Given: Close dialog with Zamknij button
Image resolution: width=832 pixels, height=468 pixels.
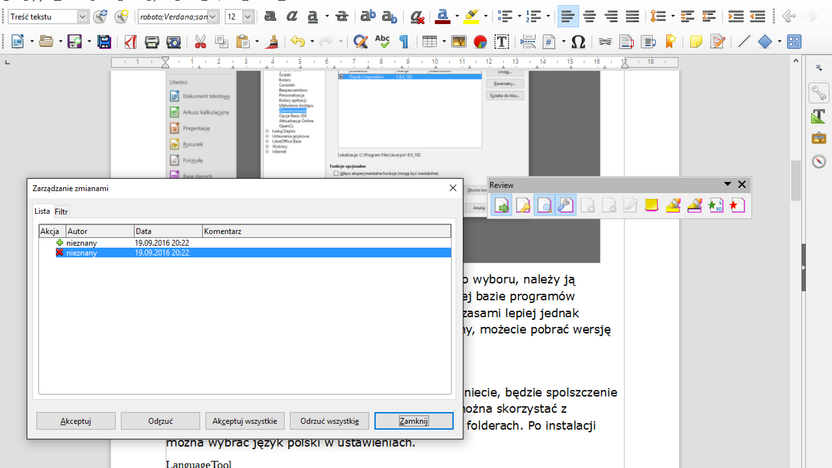Looking at the screenshot, I should coord(414,421).
